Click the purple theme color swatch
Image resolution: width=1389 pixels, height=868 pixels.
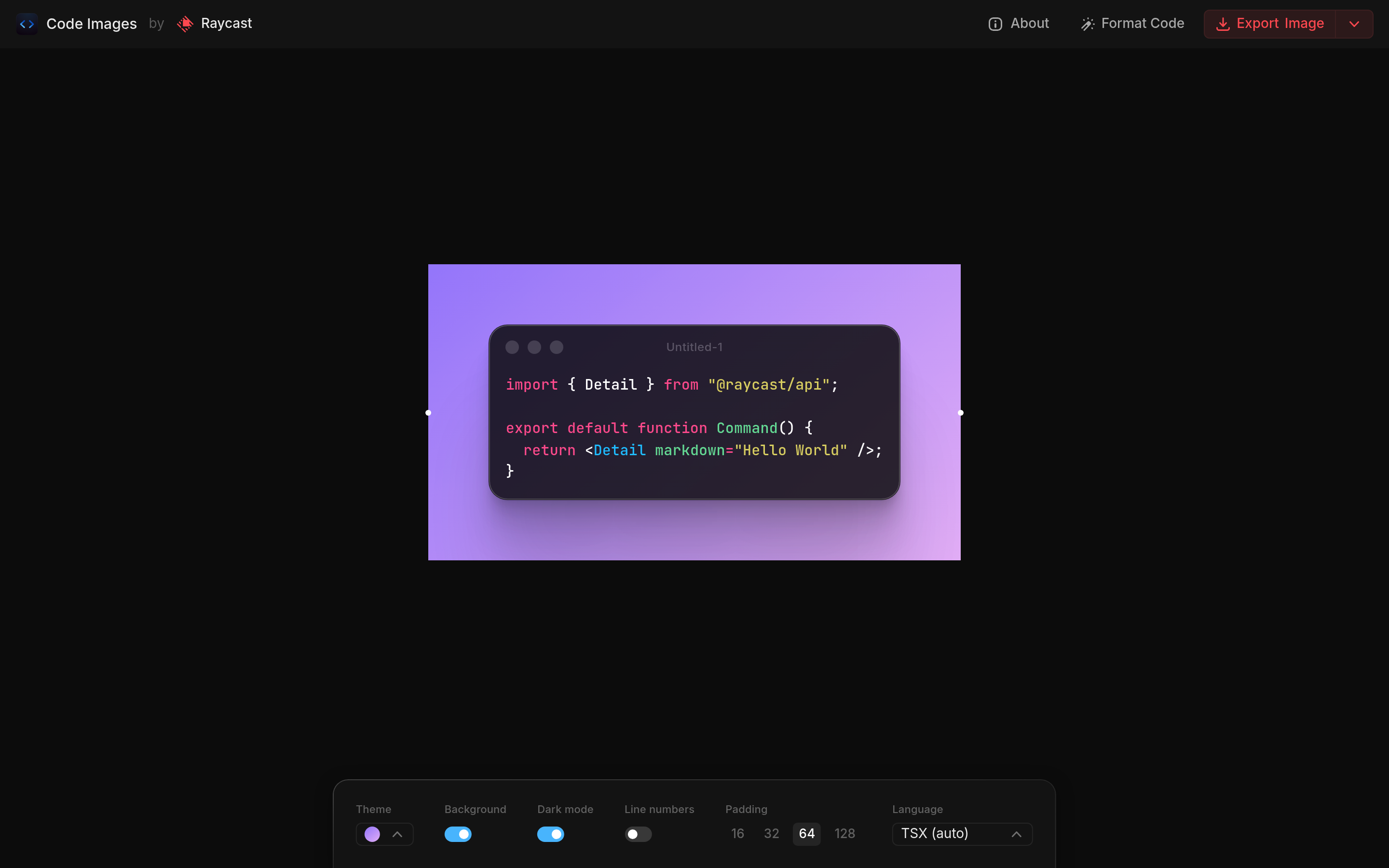(372, 834)
